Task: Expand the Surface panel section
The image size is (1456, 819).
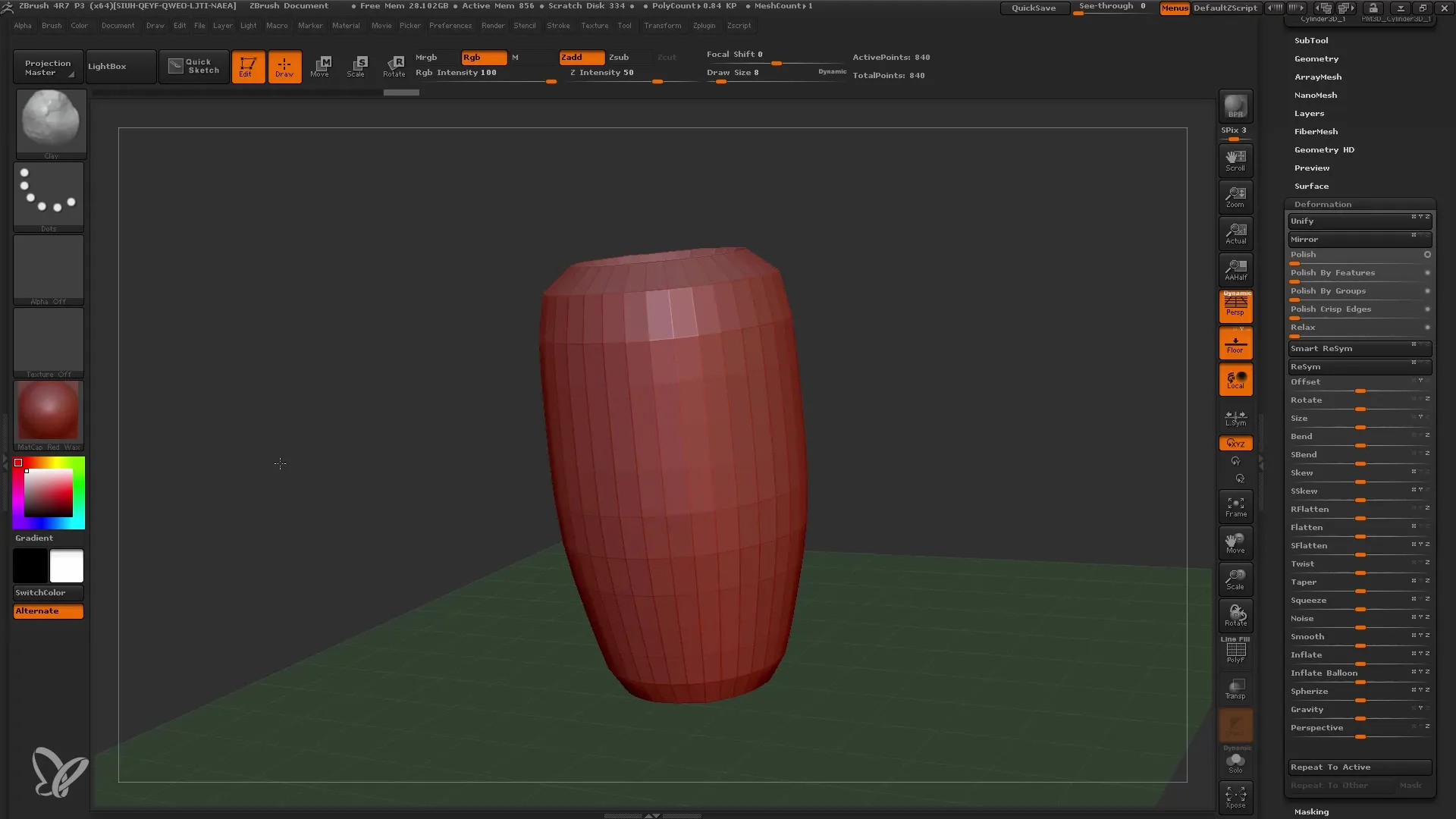Action: coord(1311,186)
